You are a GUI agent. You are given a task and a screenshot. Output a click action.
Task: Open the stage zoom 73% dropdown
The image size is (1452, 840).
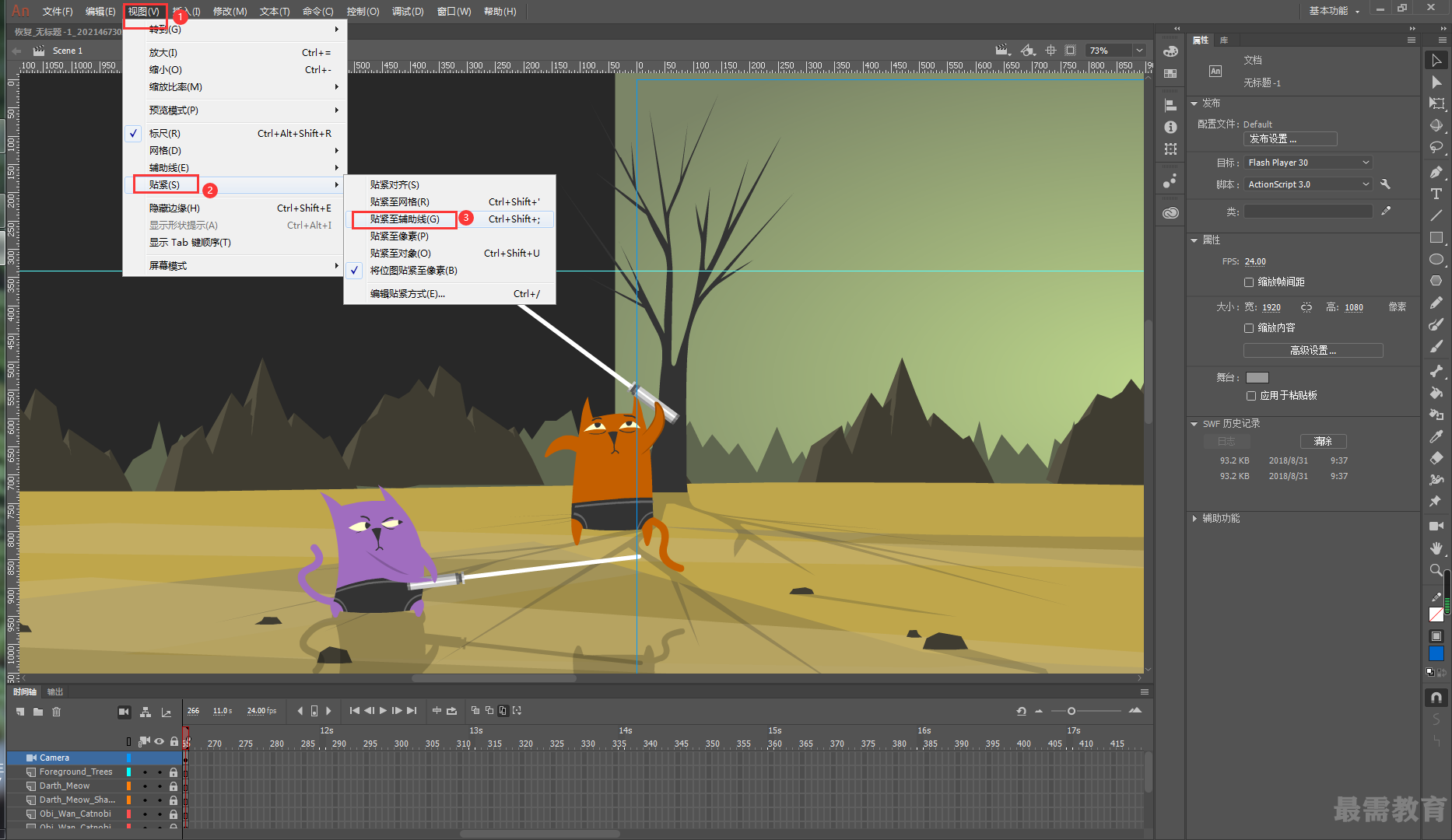coord(1139,51)
